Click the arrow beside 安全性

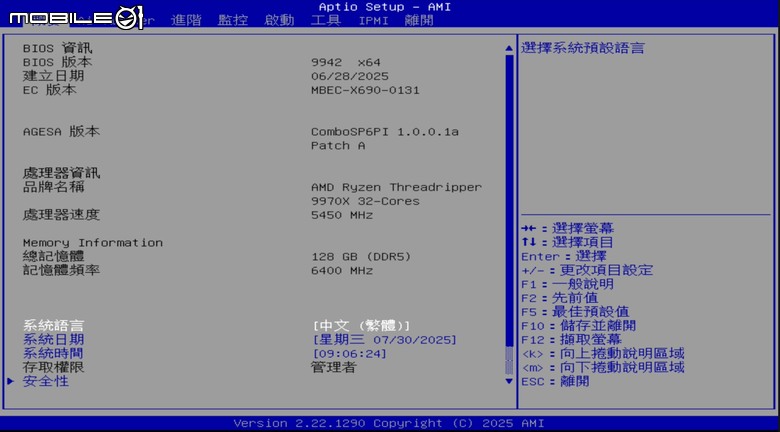click(10, 382)
